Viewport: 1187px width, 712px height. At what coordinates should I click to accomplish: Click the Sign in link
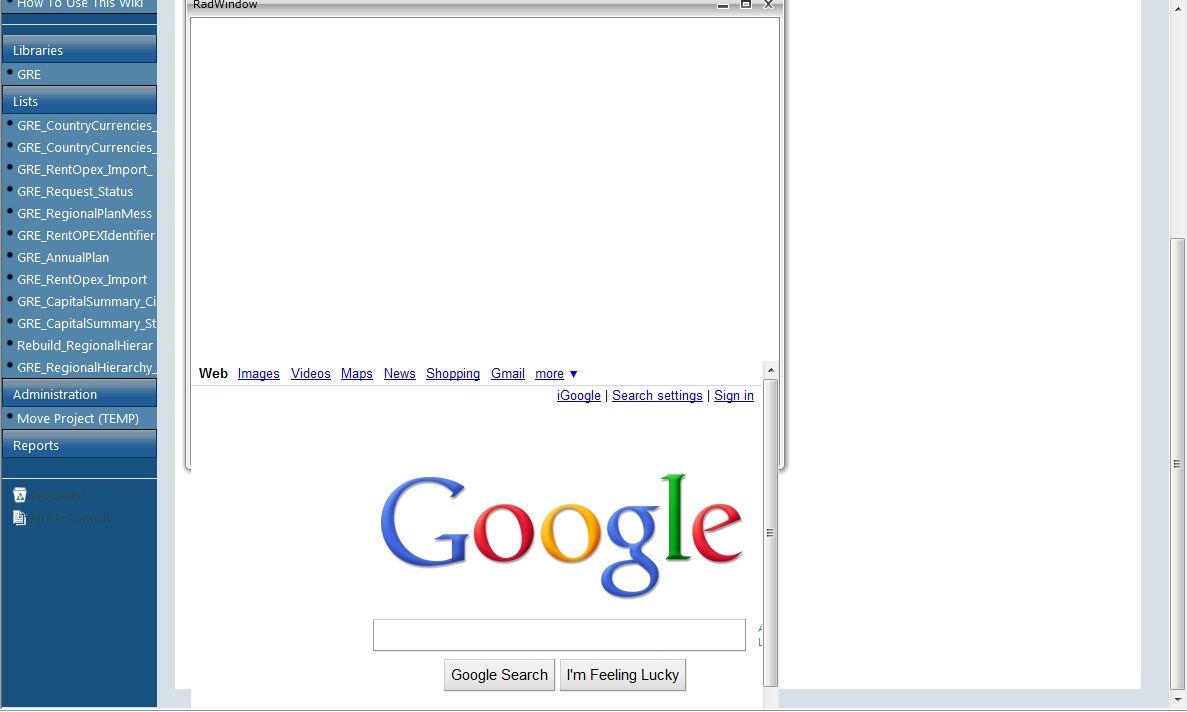click(734, 396)
